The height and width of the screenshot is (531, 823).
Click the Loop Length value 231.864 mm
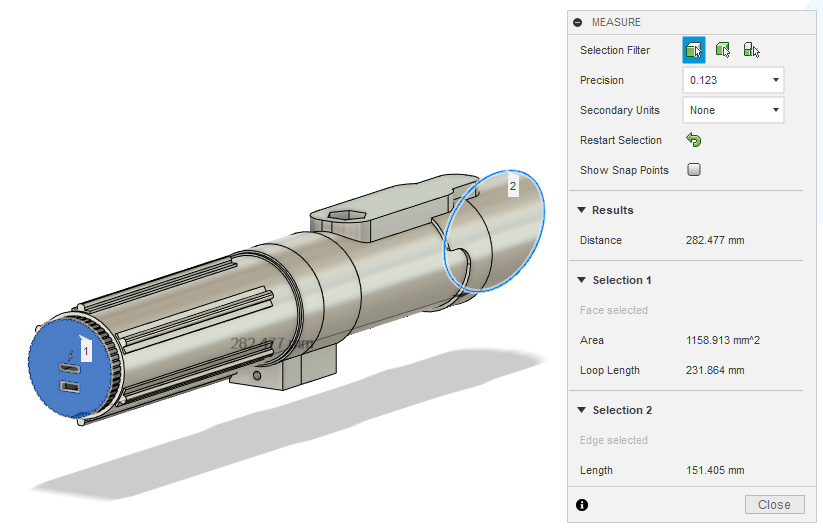click(x=715, y=370)
